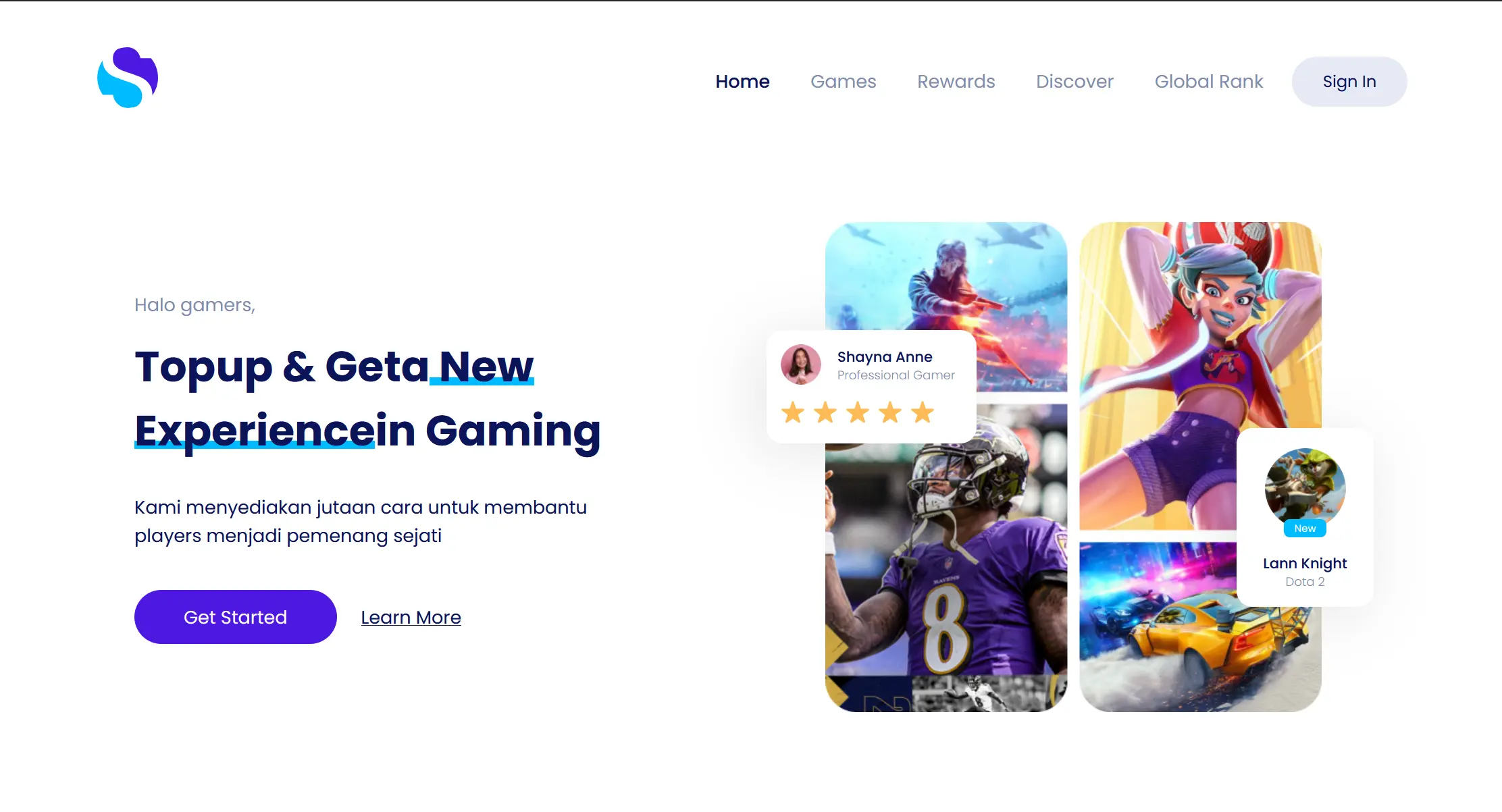Click the third rating star

tap(858, 412)
